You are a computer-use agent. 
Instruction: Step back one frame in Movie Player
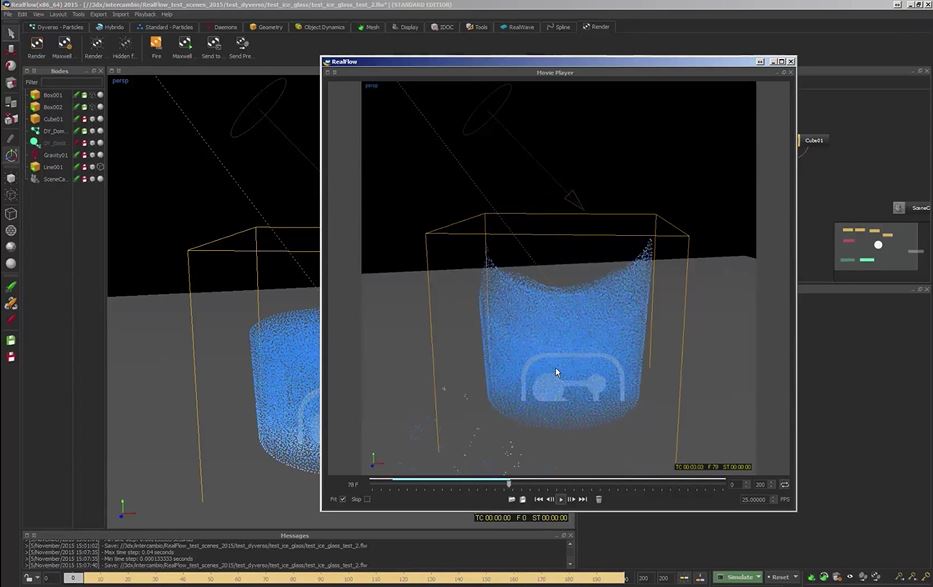point(550,500)
